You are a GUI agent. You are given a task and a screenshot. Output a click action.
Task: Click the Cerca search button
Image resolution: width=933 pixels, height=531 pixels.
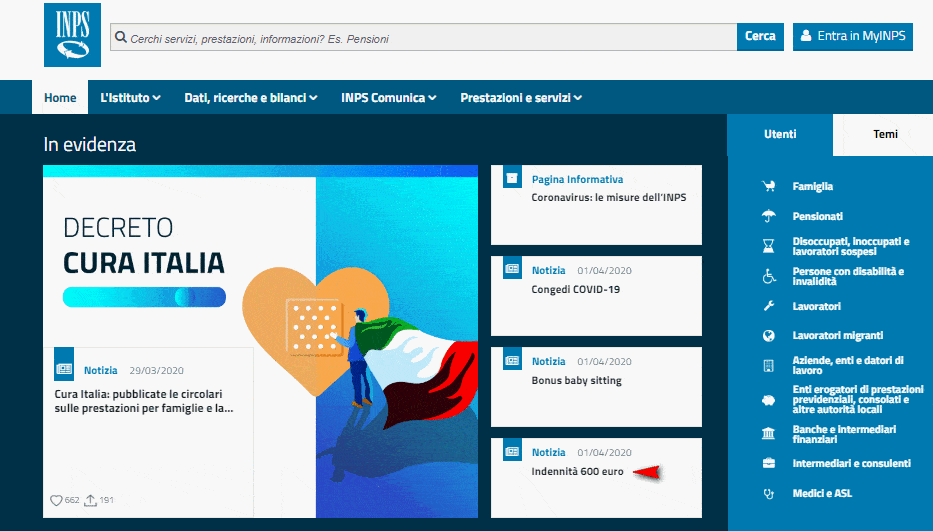pos(760,37)
